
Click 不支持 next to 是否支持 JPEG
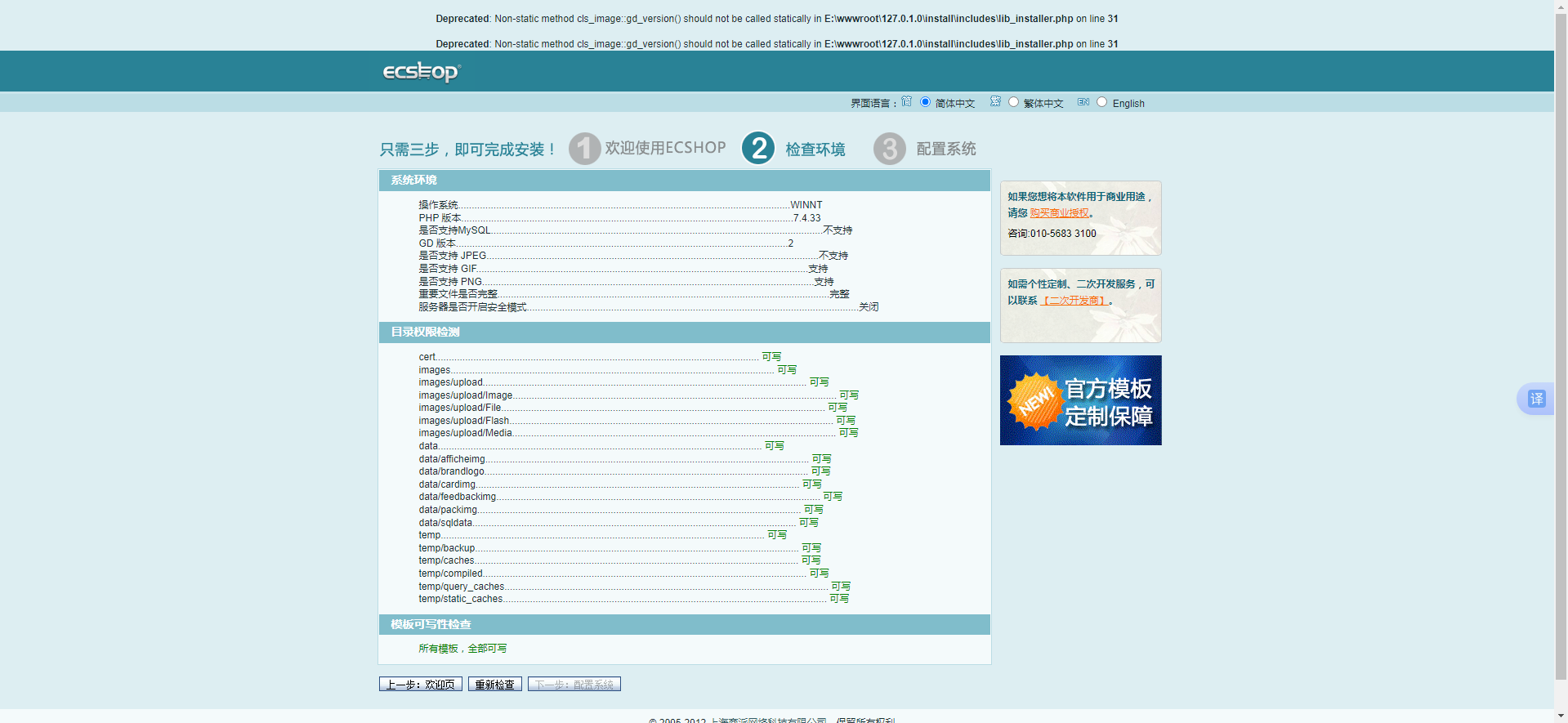coord(833,256)
